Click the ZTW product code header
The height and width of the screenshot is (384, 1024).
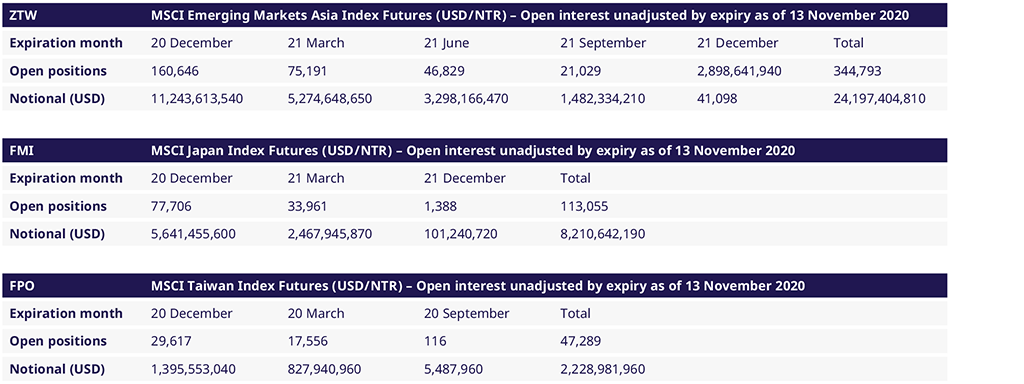pos(22,15)
